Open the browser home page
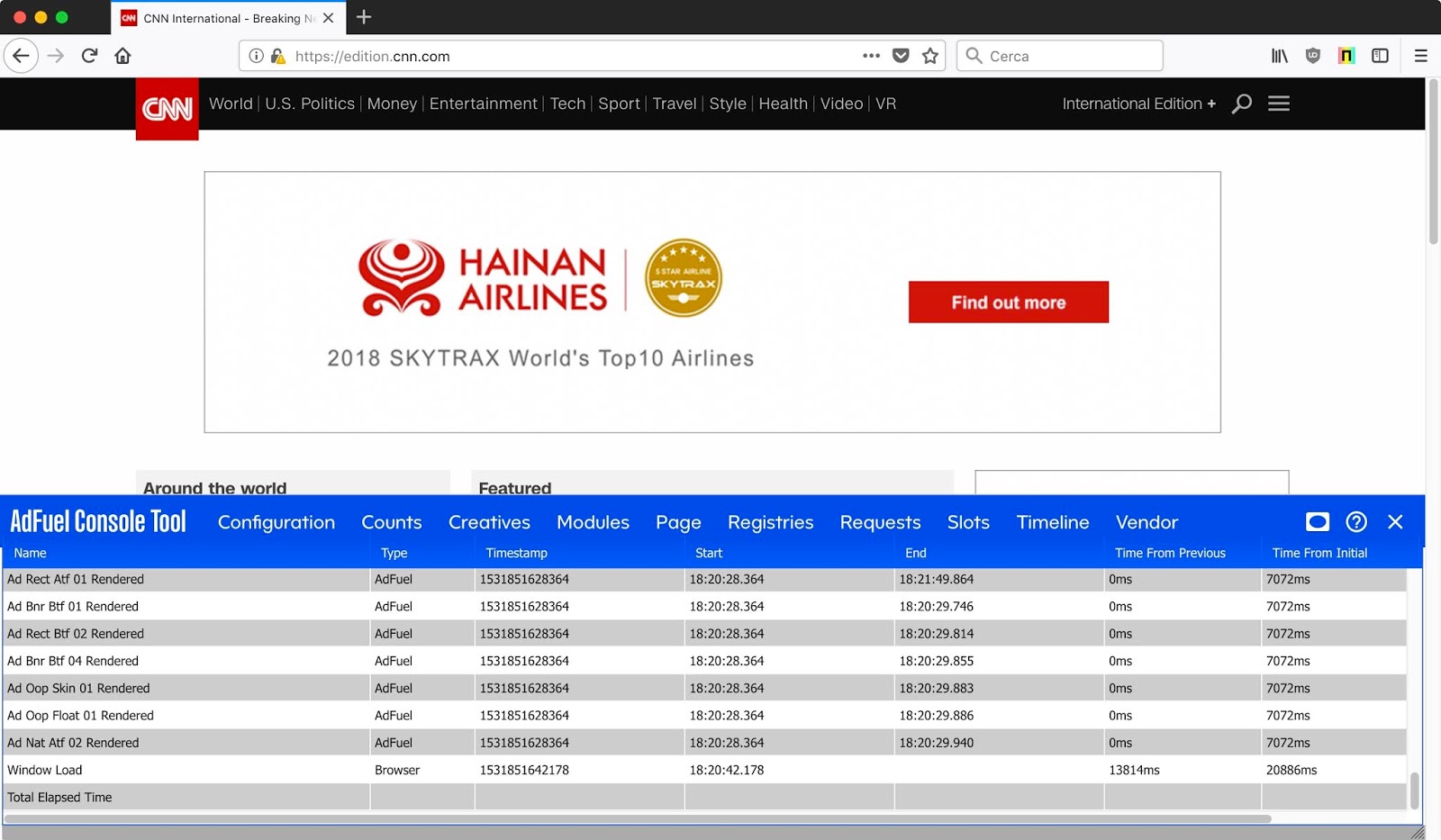 122,56
